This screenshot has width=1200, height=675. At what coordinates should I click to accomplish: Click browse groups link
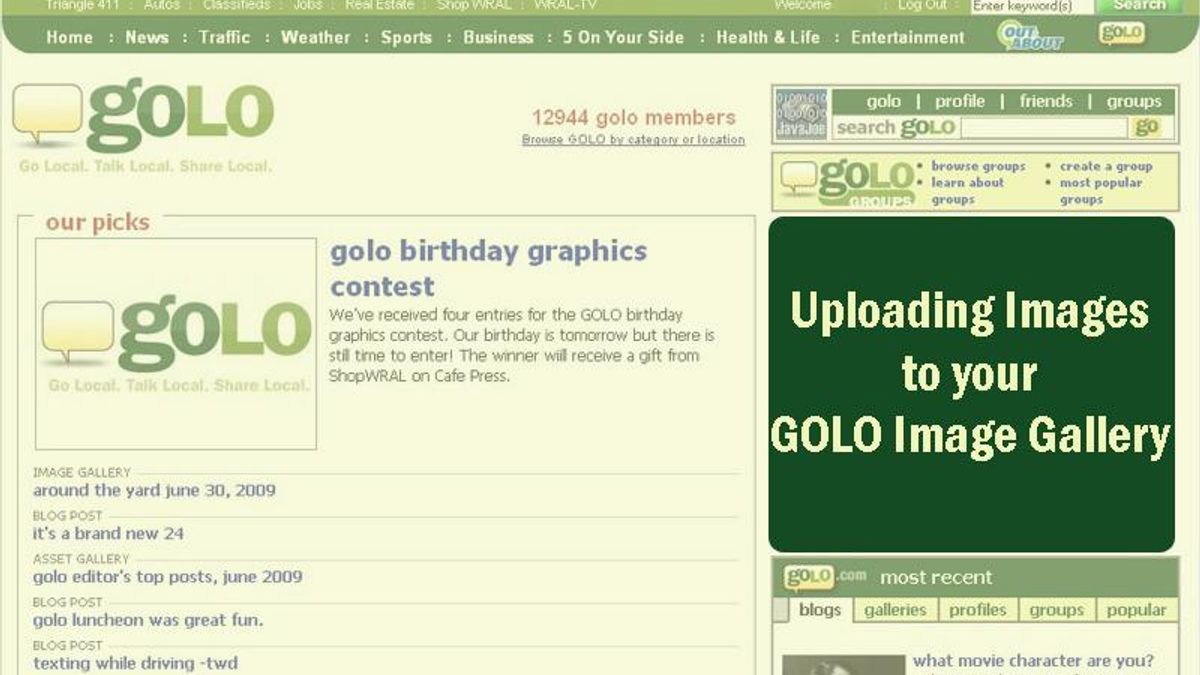[x=978, y=166]
